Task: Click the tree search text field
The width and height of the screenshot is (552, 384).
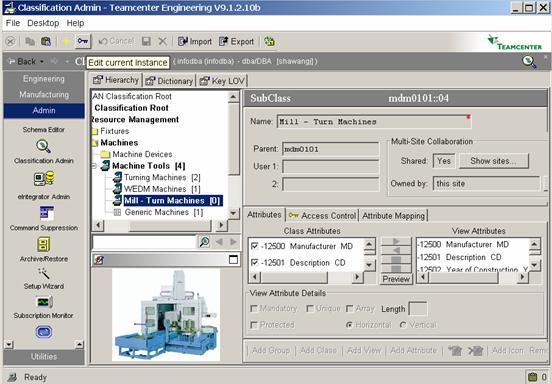Action: tap(144, 242)
